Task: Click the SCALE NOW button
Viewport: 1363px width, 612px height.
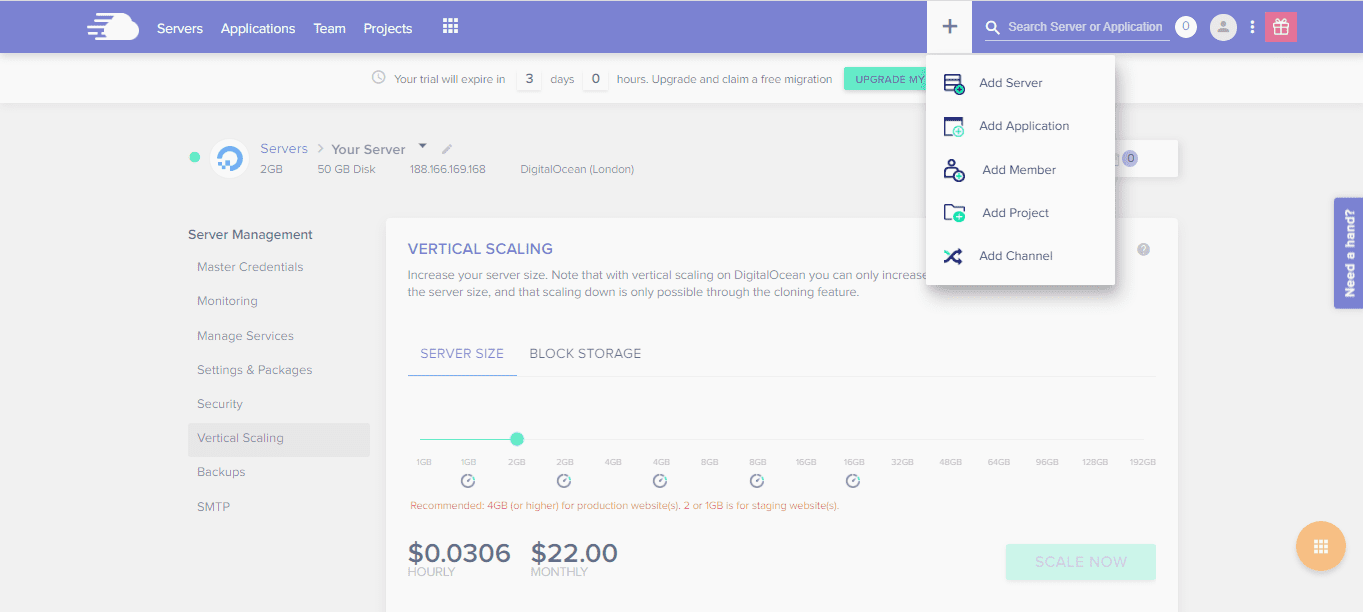Action: pos(1080,561)
